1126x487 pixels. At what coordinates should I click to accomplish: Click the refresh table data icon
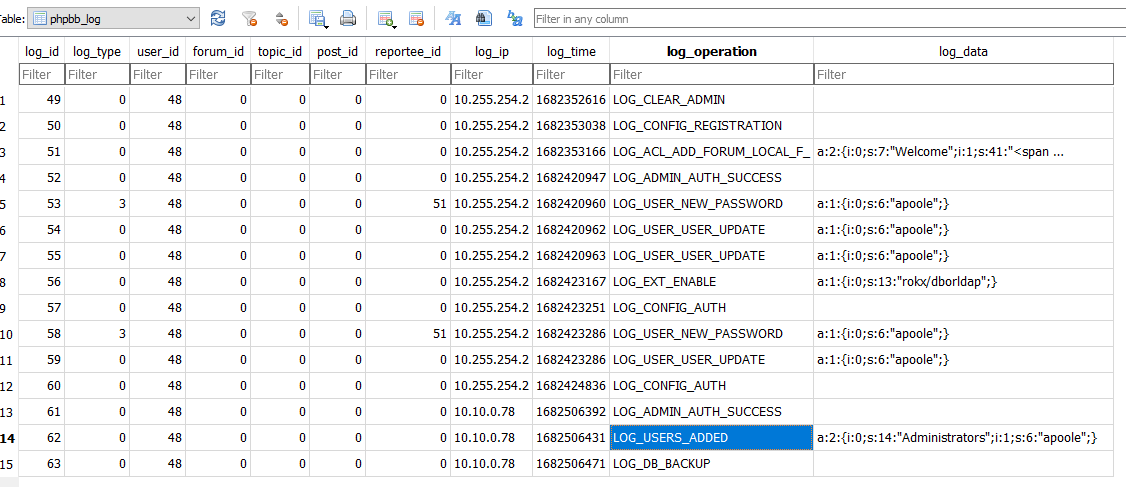point(218,18)
